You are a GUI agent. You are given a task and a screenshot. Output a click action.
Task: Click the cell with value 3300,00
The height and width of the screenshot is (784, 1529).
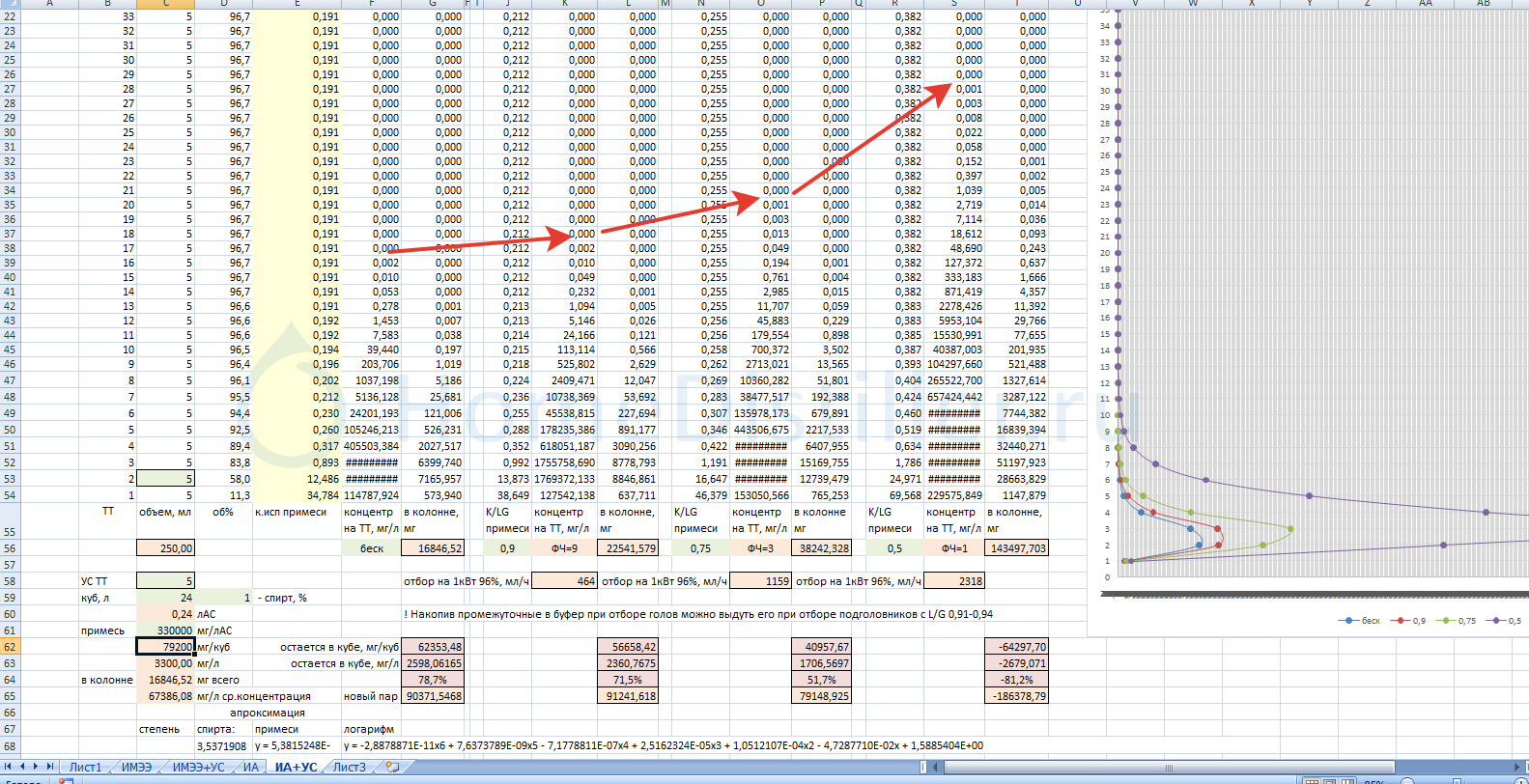click(166, 663)
